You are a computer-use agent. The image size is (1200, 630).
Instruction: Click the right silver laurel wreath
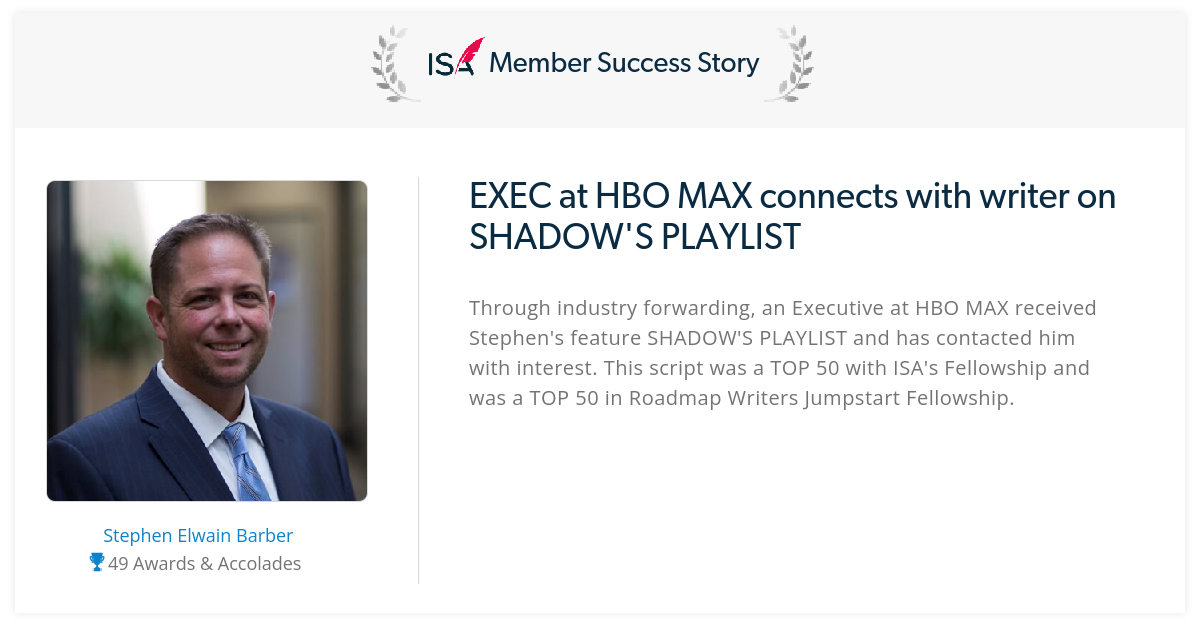[790, 64]
